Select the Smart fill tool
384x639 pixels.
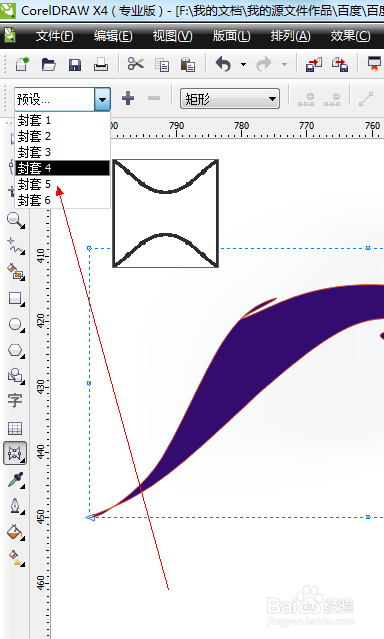[15, 272]
